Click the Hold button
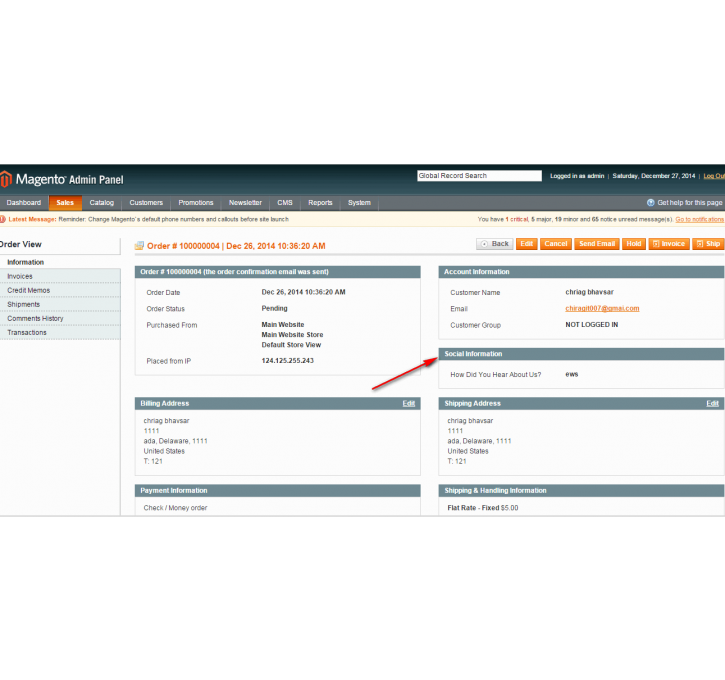The height and width of the screenshot is (680, 725). pos(634,244)
